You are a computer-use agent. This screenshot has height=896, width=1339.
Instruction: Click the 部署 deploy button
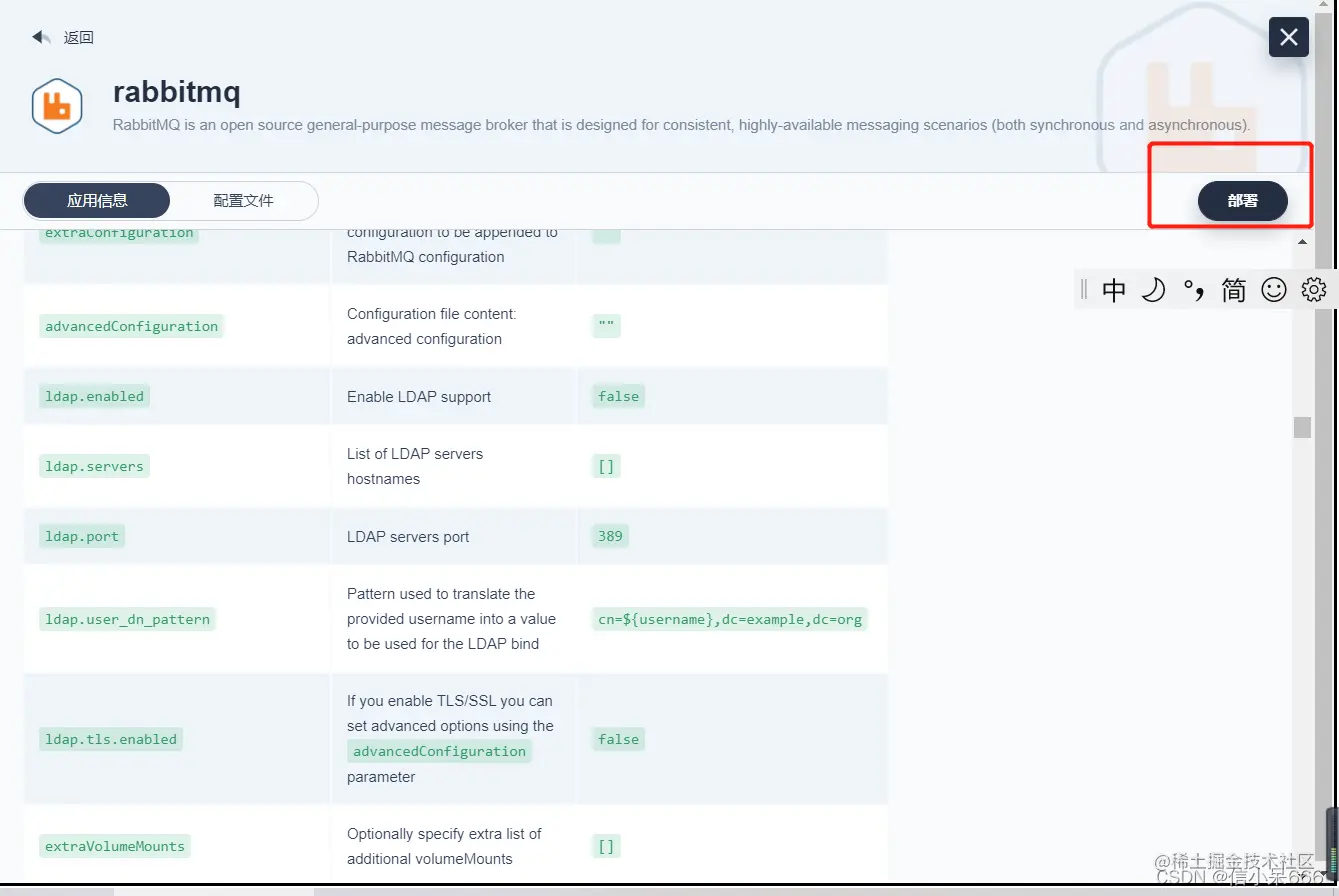(x=1243, y=201)
